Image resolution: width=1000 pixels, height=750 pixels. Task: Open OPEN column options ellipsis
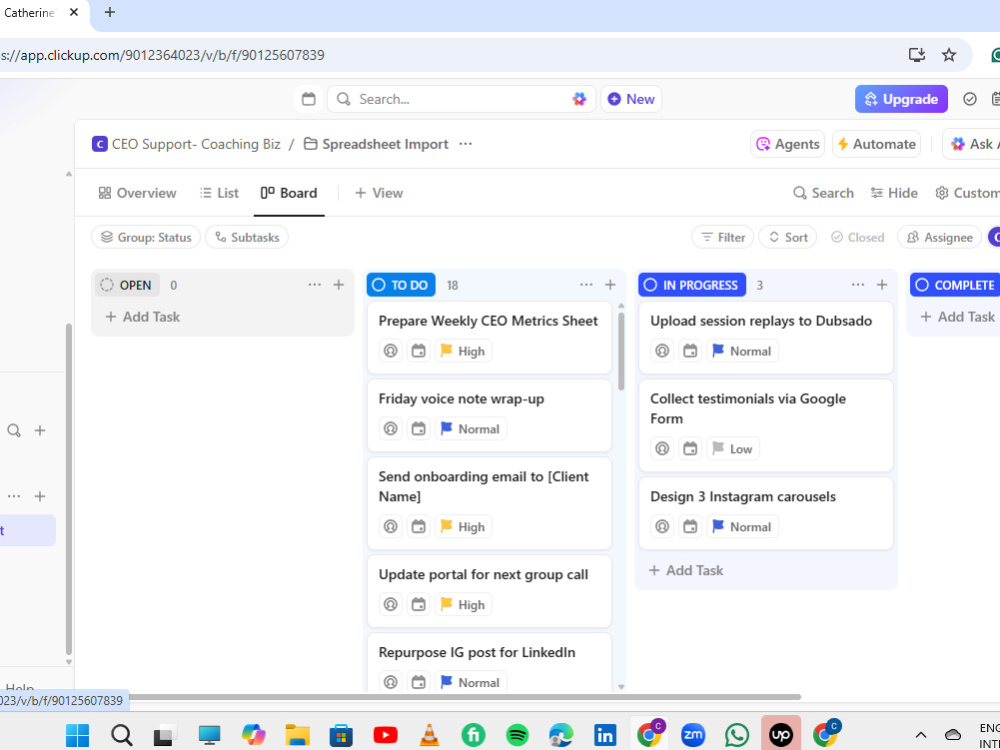(314, 284)
